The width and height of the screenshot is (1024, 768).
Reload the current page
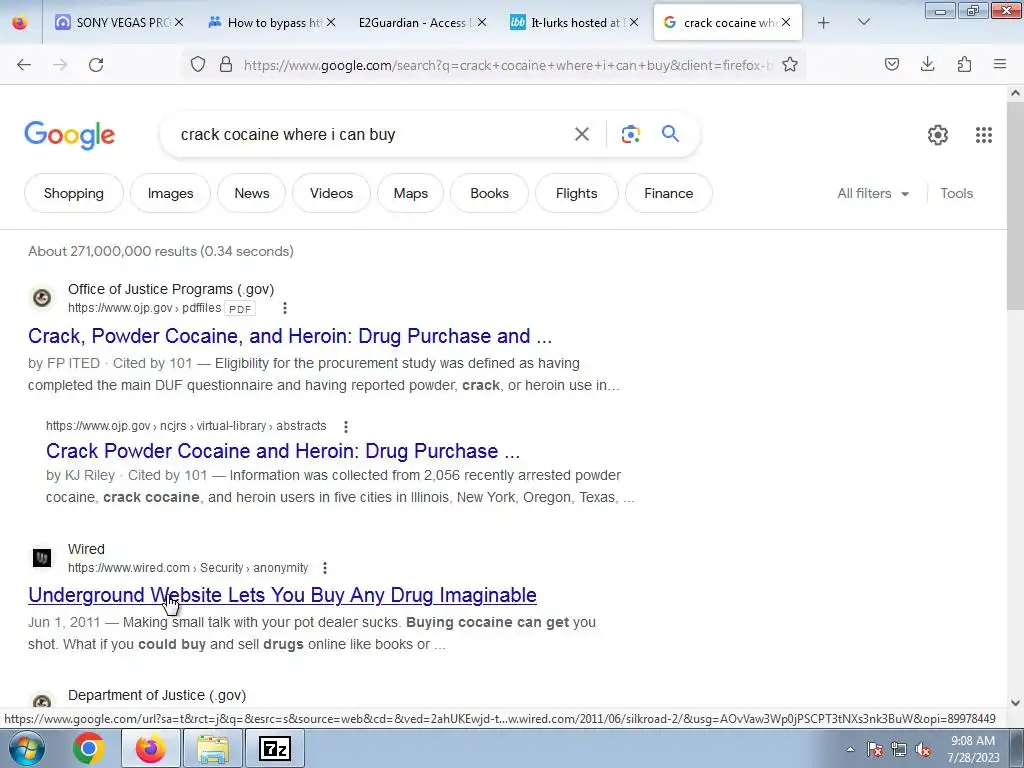[96, 65]
